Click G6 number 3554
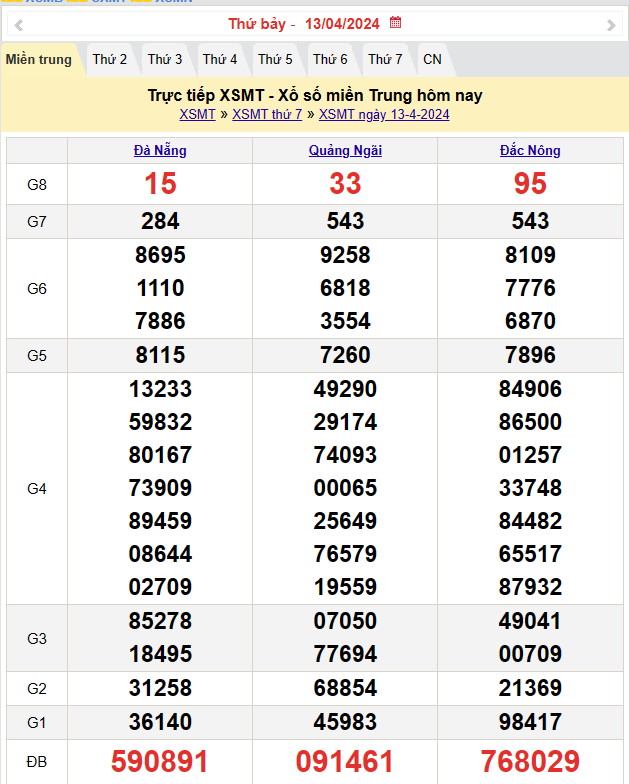This screenshot has height=784, width=629. (345, 321)
